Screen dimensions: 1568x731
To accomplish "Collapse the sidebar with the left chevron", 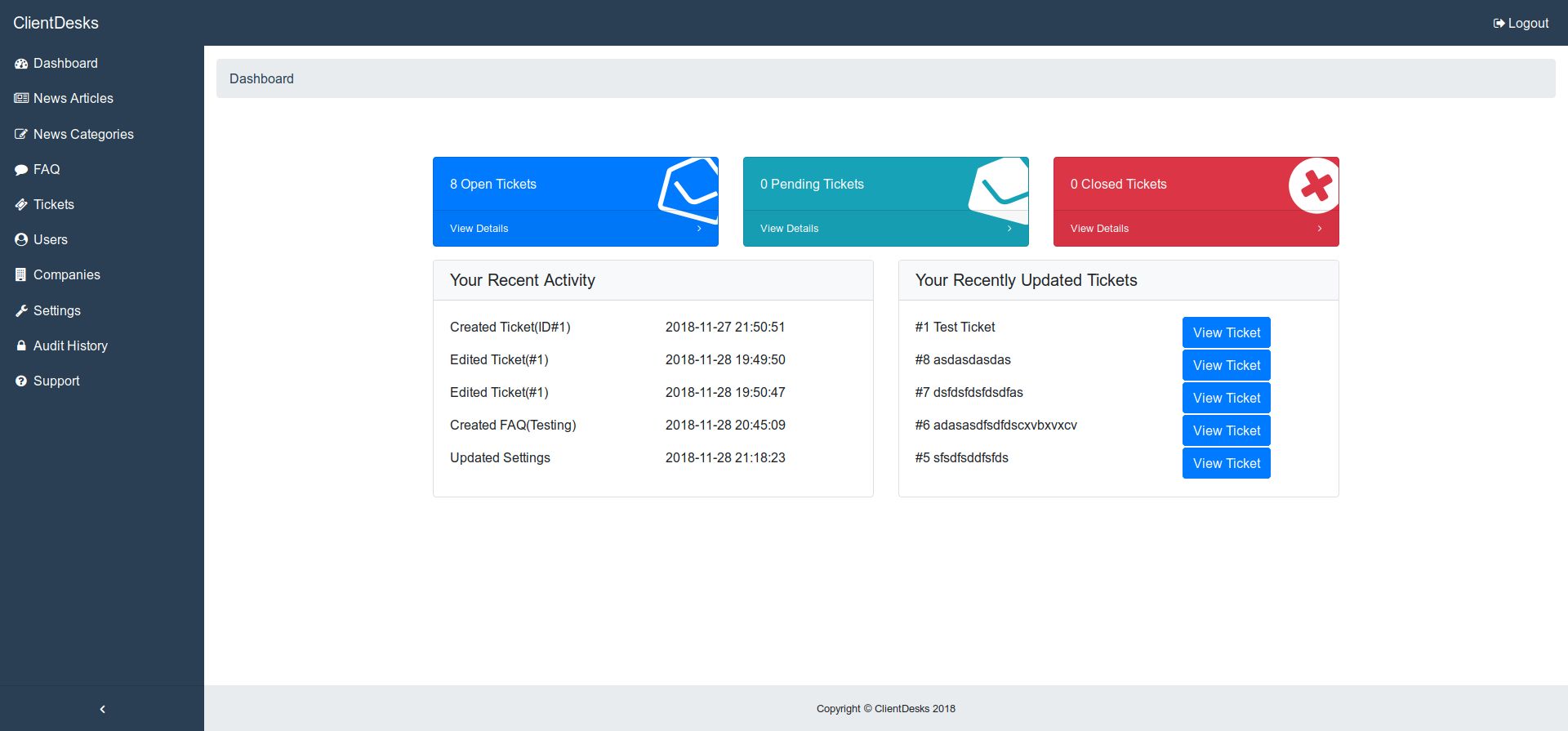I will tap(102, 709).
